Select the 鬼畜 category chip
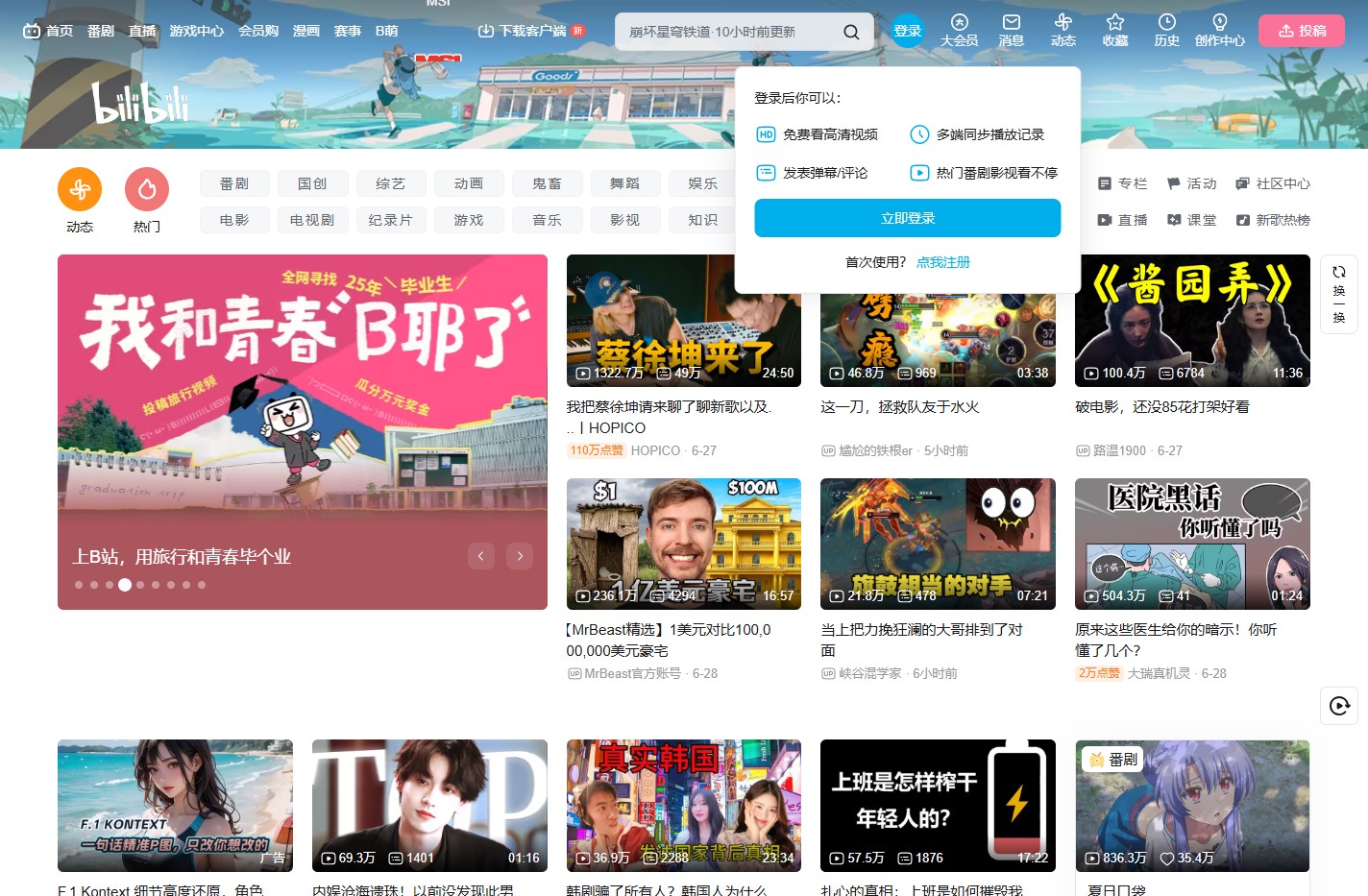The width and height of the screenshot is (1368, 896). pyautogui.click(x=547, y=183)
